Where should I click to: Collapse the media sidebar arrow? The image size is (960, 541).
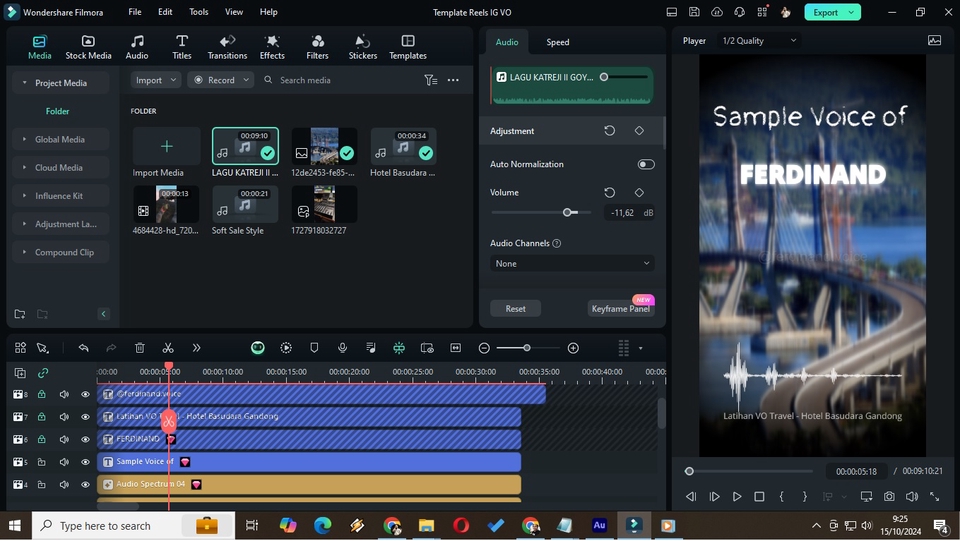103,314
